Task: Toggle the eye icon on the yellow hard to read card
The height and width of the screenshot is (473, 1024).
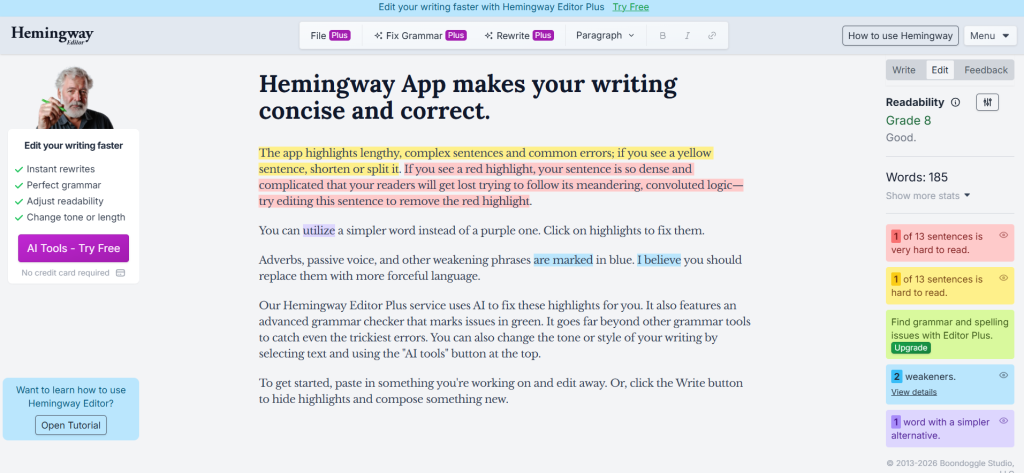Action: pos(1004,278)
